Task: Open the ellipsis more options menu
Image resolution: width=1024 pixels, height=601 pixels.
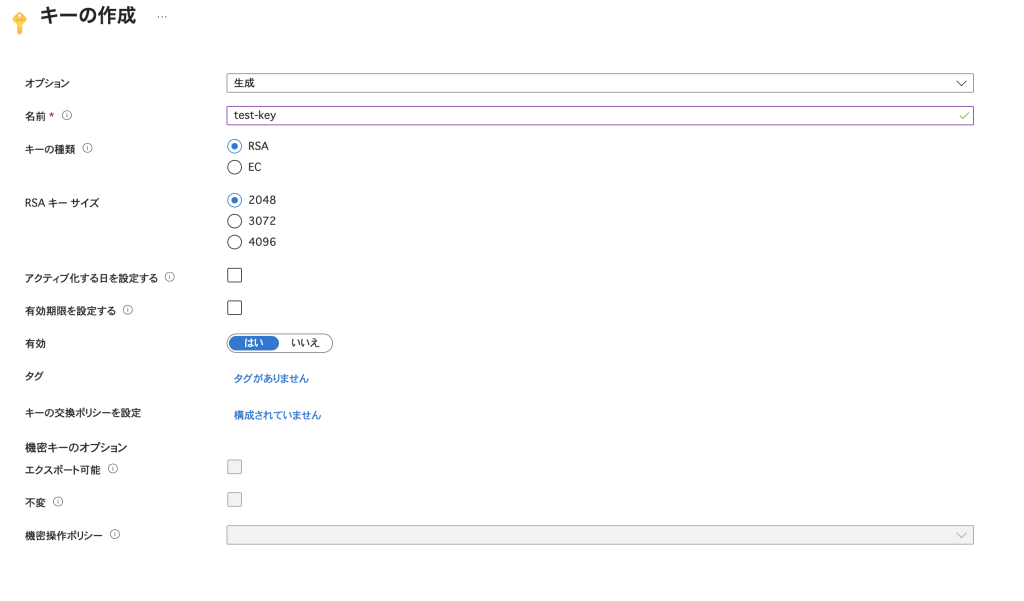Action: pos(162,18)
